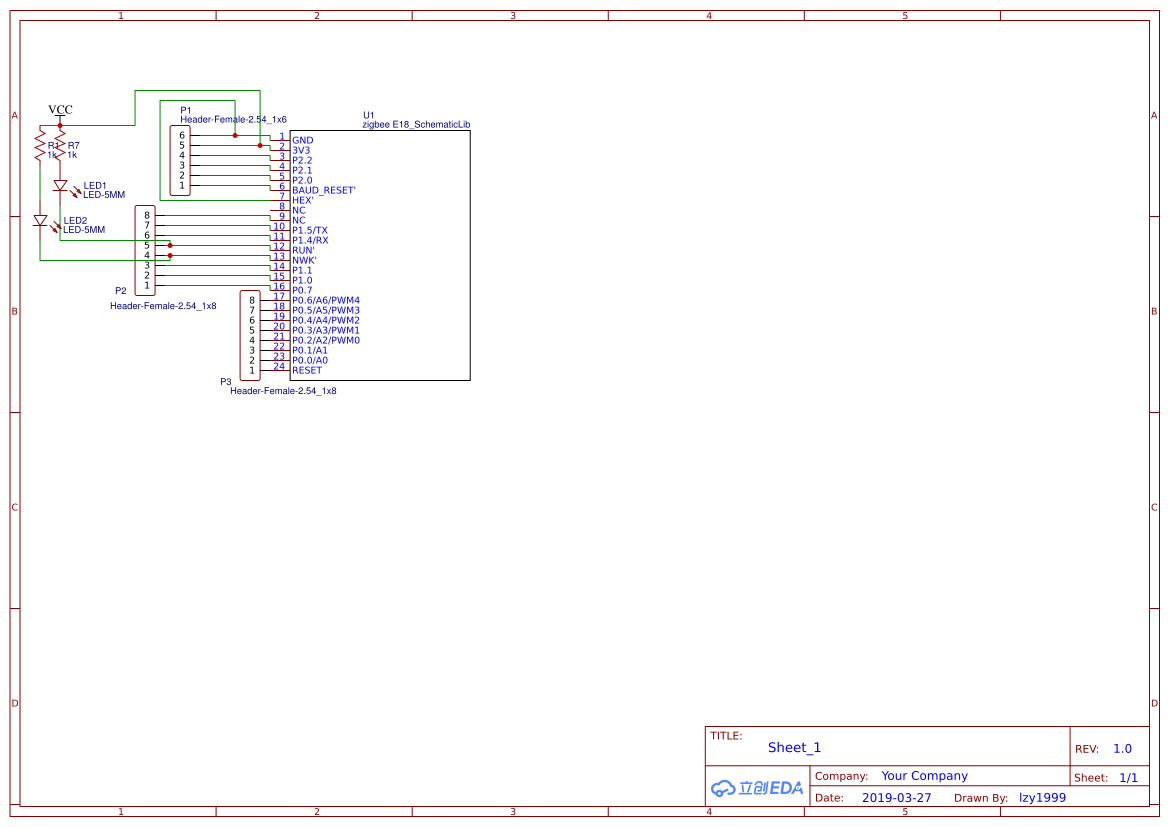Select the P1.5/TX pin label
1171x827 pixels.
(310, 230)
